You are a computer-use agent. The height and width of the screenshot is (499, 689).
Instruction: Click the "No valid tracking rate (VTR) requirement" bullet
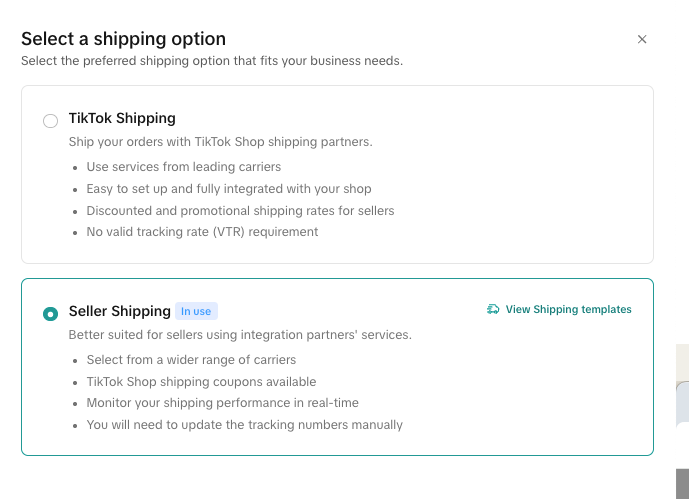click(x=202, y=231)
